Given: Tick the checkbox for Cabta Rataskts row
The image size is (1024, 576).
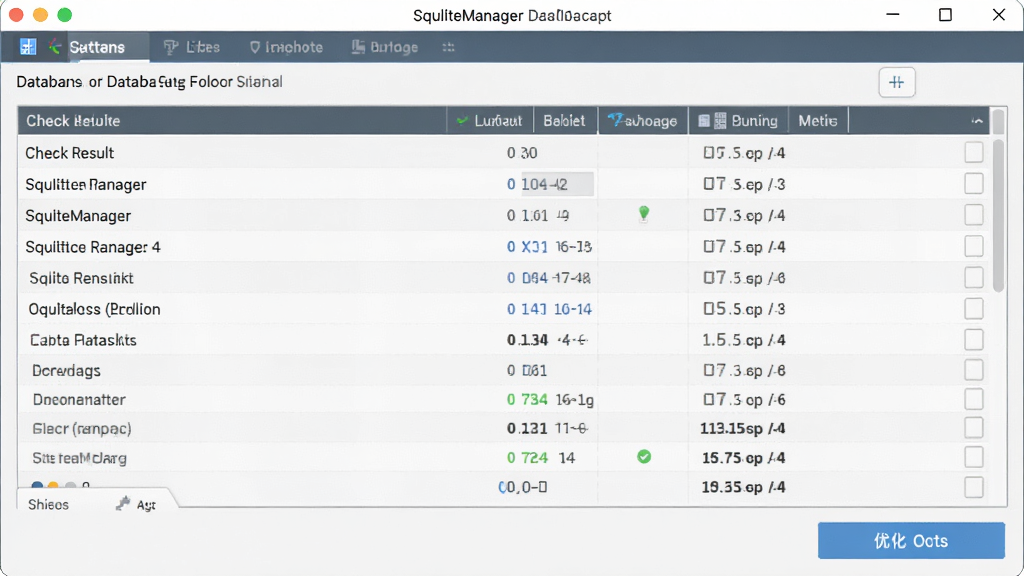Looking at the screenshot, I should 974,340.
